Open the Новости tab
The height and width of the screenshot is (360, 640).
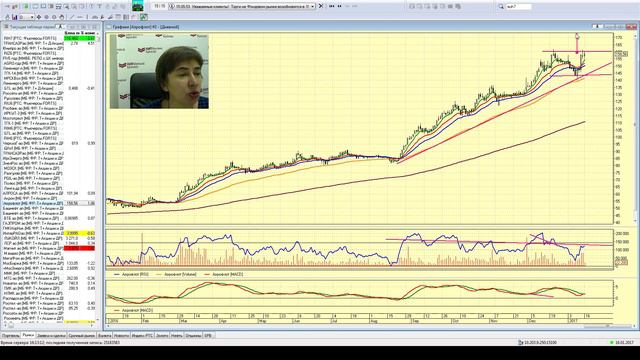click(x=121, y=336)
